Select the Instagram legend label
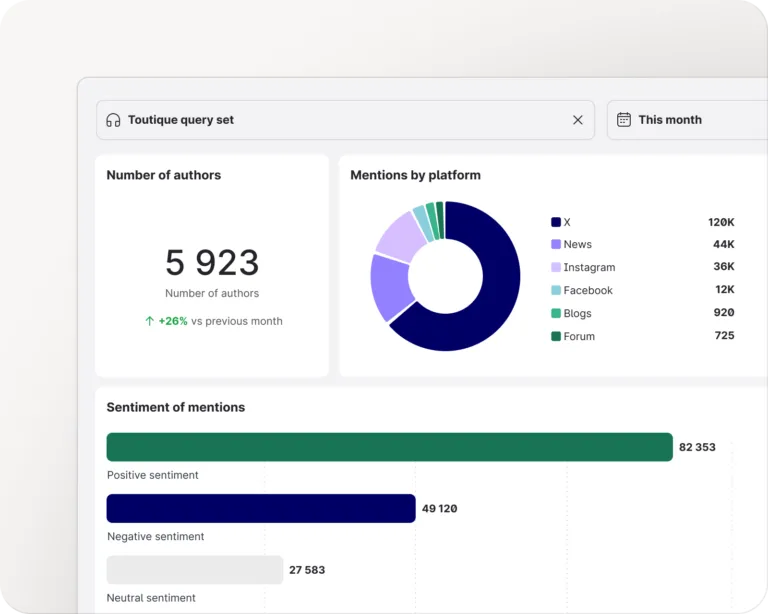Image resolution: width=768 pixels, height=614 pixels. click(589, 267)
